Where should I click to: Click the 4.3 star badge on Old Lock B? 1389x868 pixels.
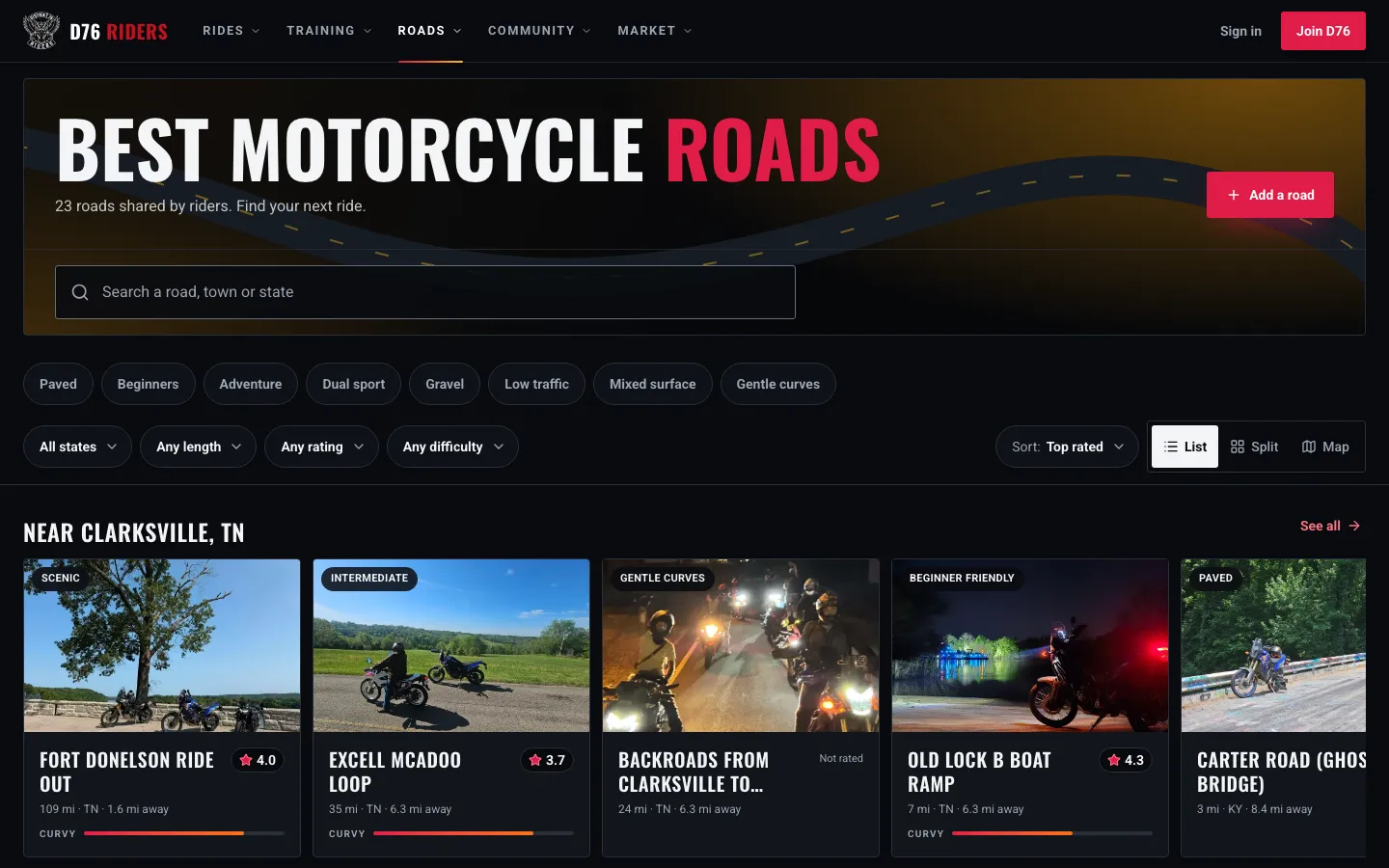click(x=1126, y=760)
